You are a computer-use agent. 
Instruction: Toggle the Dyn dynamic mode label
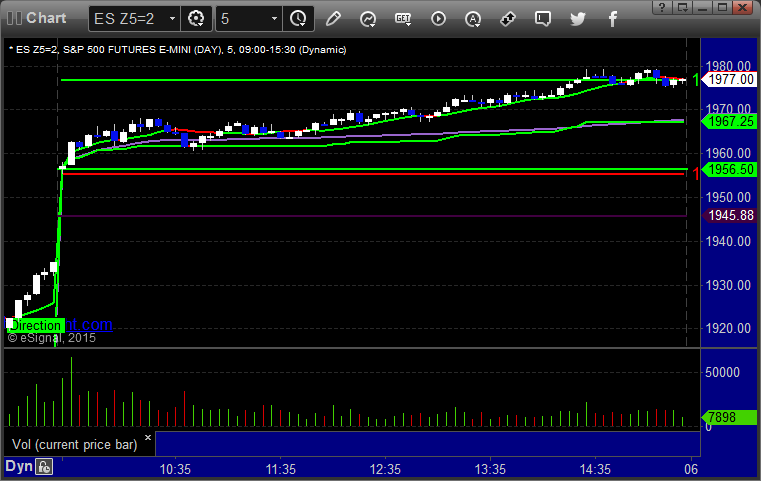tap(18, 466)
